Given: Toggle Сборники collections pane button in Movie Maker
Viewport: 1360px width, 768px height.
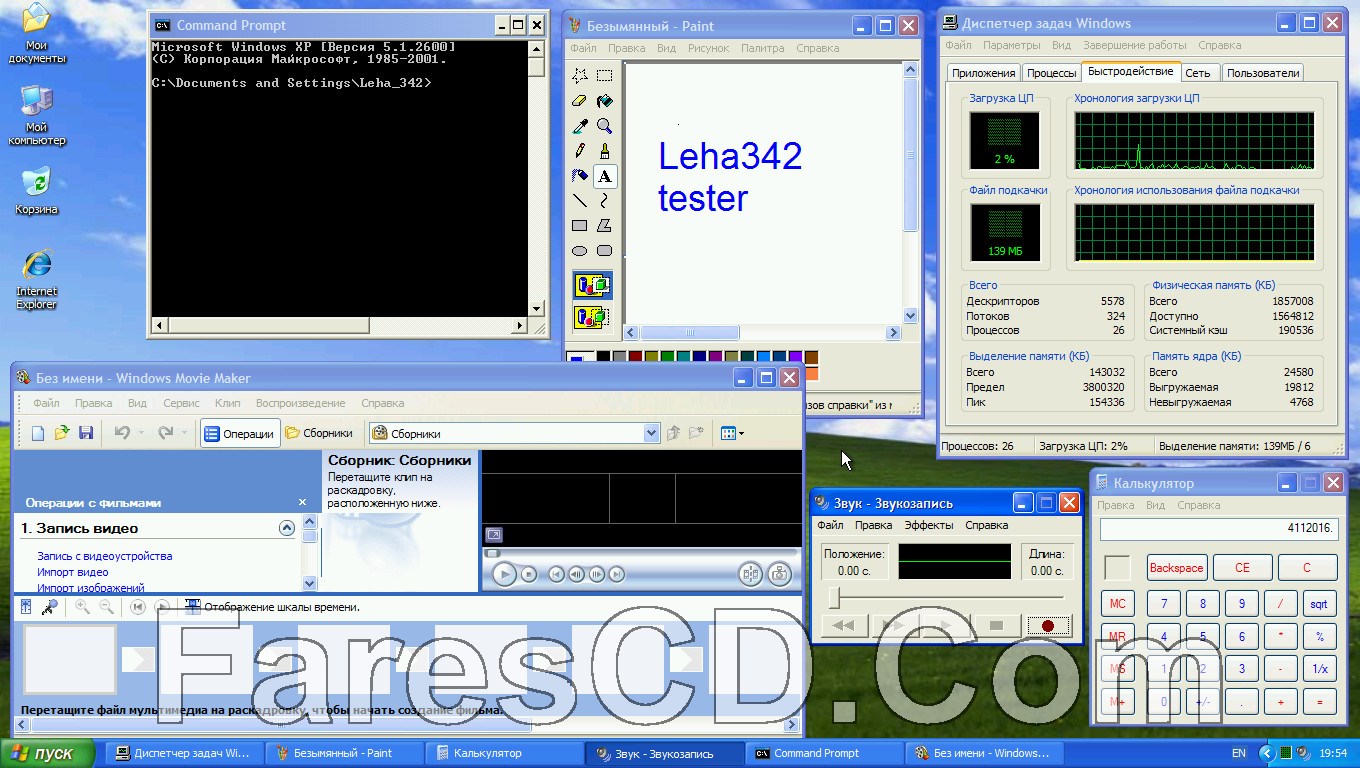Looking at the screenshot, I should tap(320, 433).
